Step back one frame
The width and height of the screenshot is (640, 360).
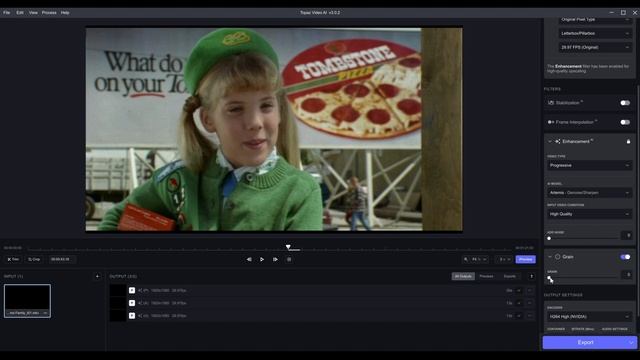coord(249,259)
